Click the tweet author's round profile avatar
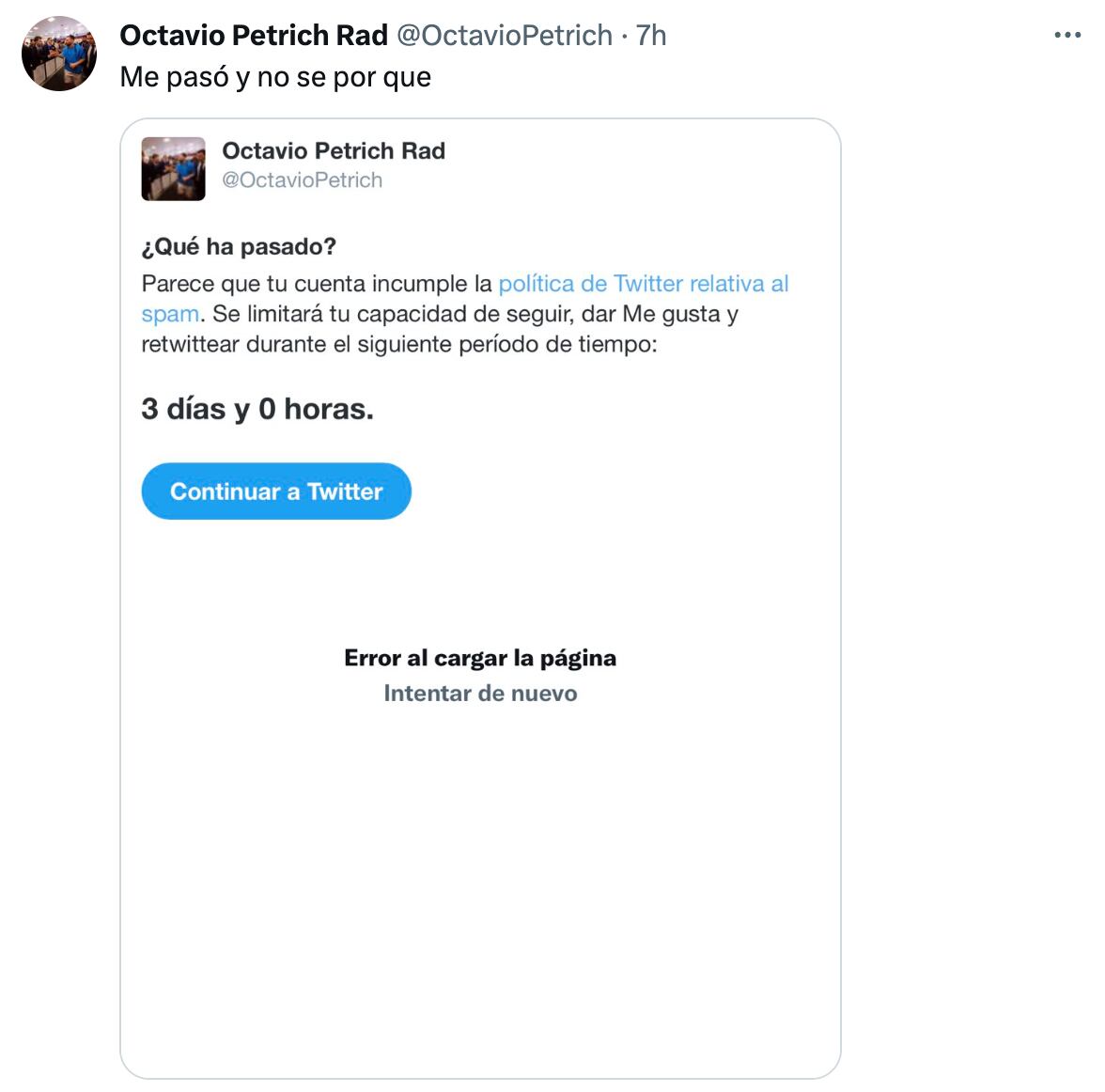Screen dimensions: 1105x1092 click(59, 54)
